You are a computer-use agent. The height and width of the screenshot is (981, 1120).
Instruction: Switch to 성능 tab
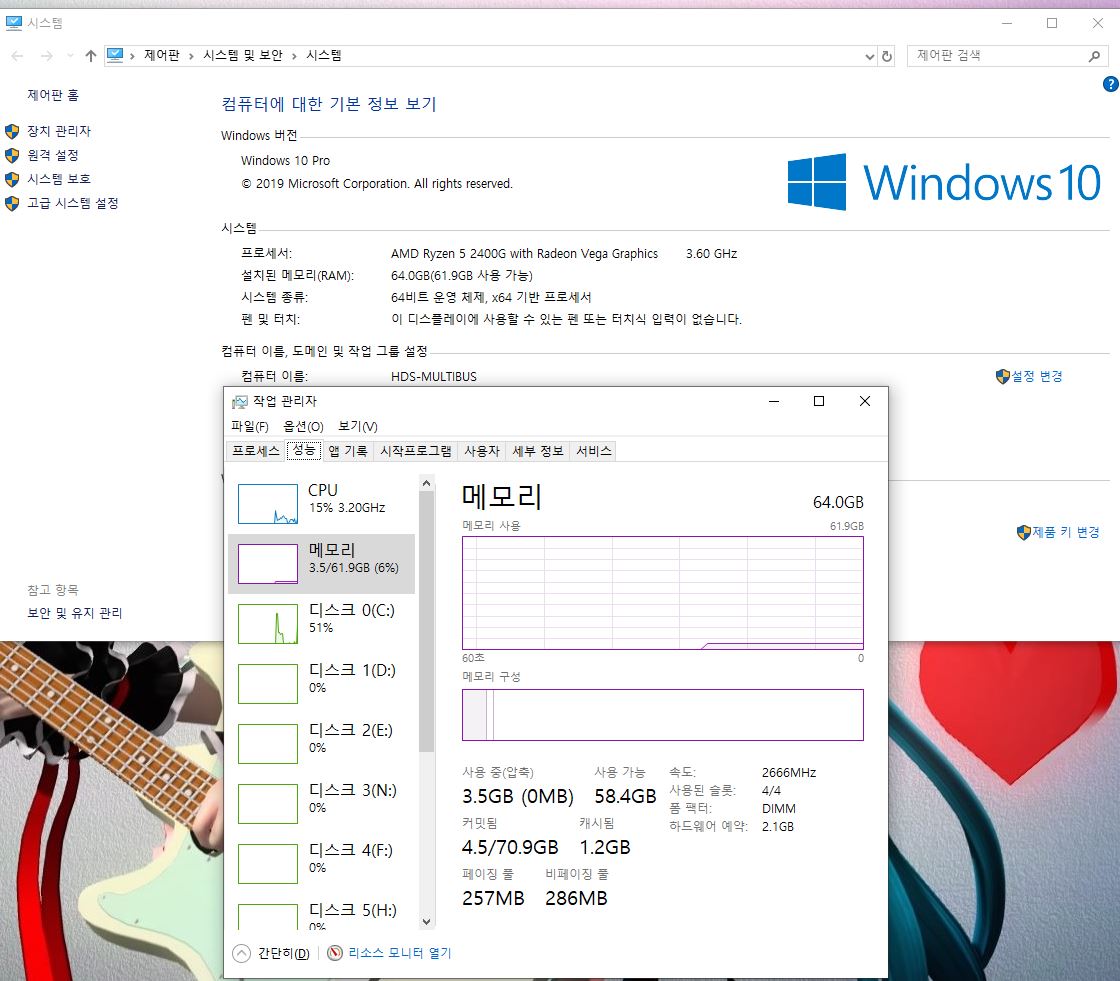coord(304,450)
